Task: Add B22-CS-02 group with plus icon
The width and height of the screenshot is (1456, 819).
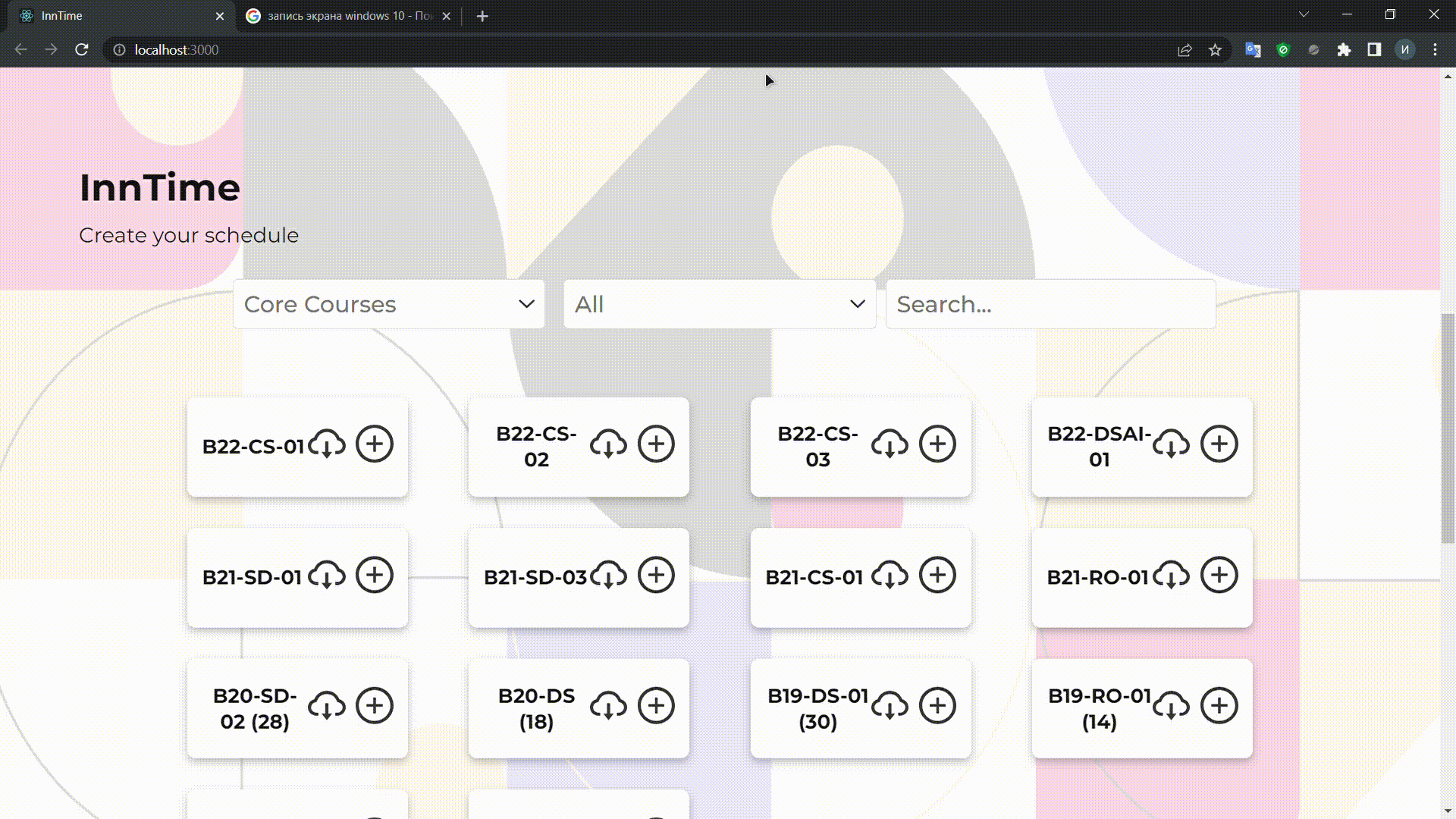Action: coord(656,444)
